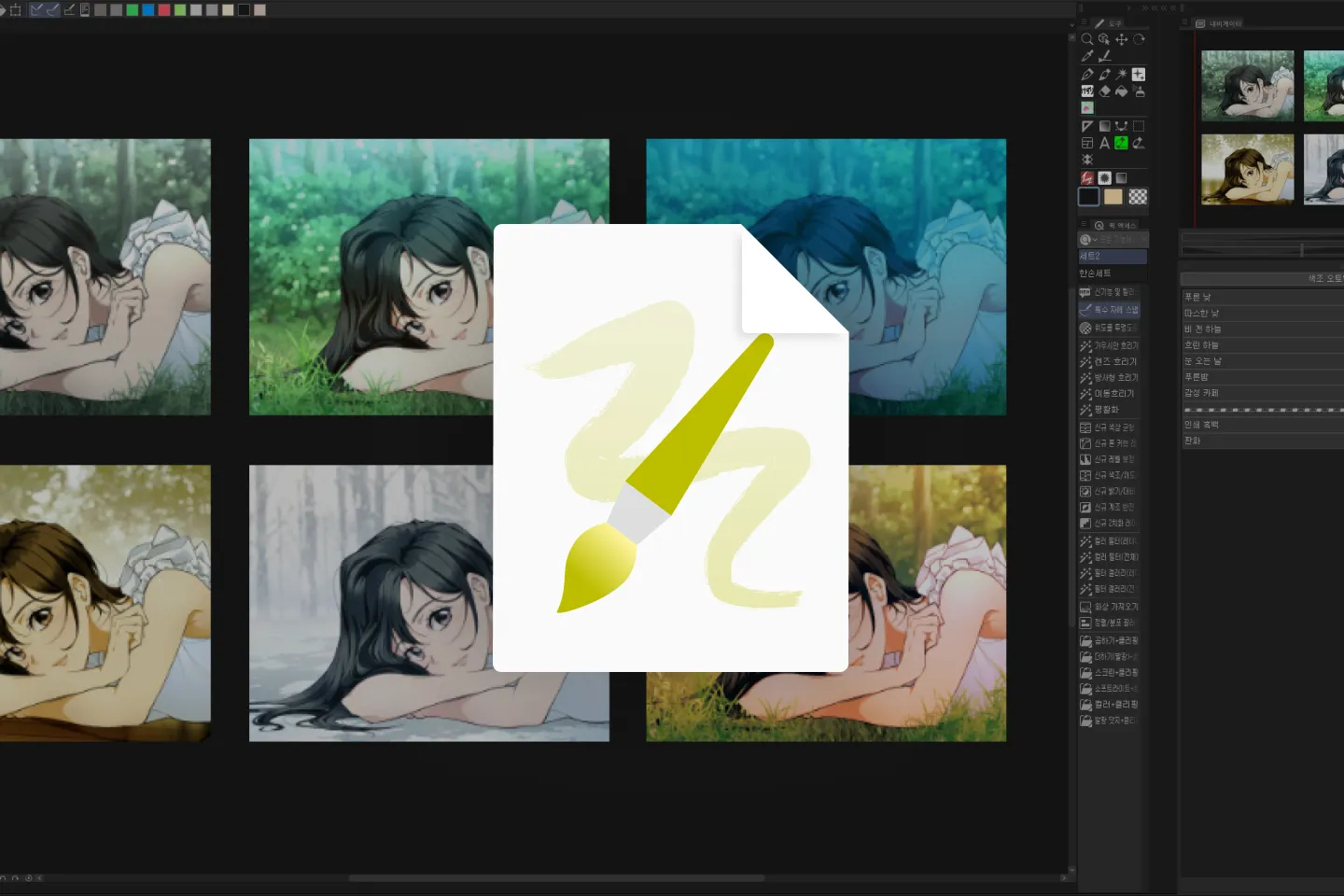Viewport: 1344px width, 896px height.
Task: Select the Gradient tool square
Action: click(x=1104, y=126)
